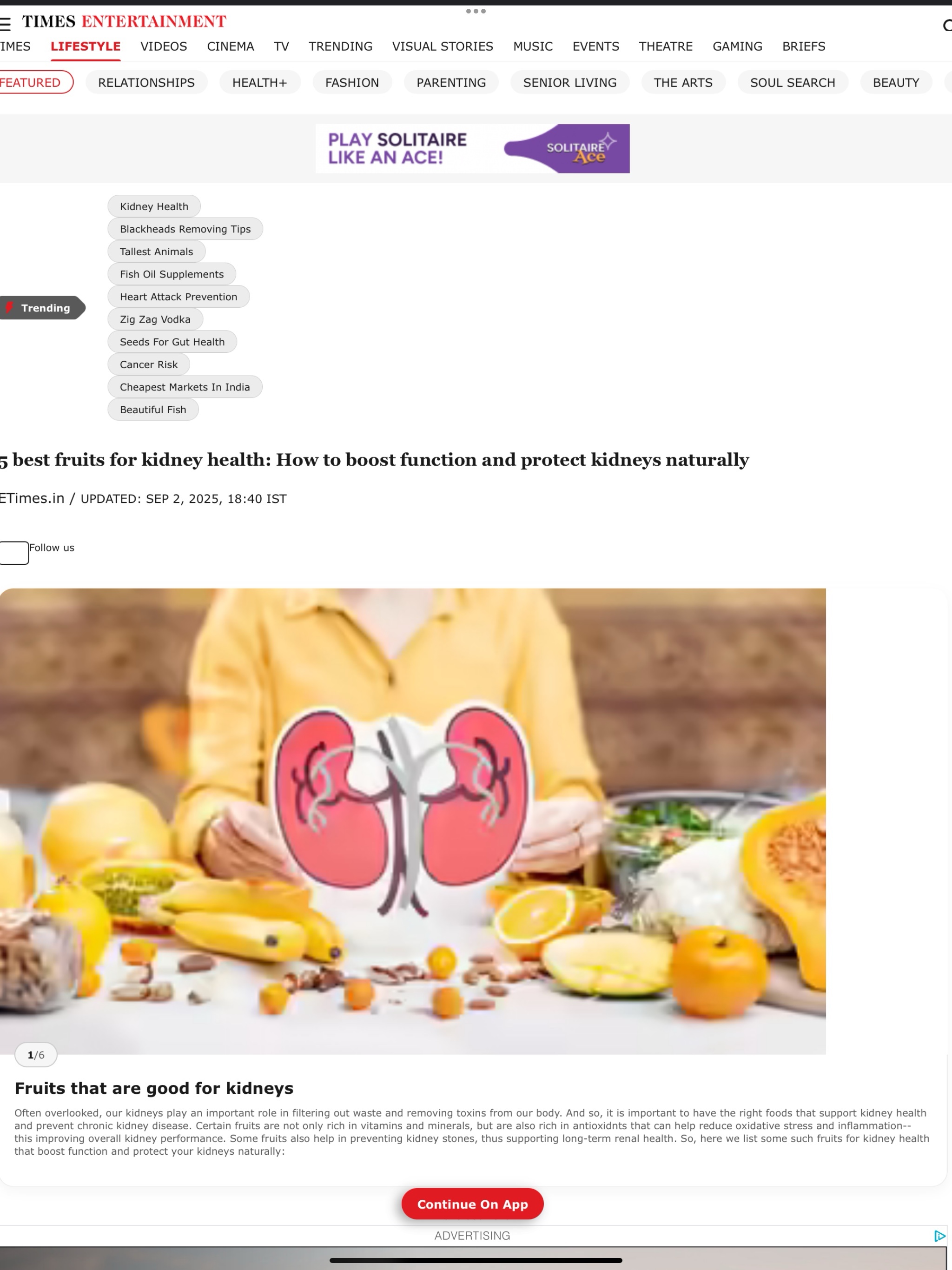Switch to the Videos tab

(164, 46)
